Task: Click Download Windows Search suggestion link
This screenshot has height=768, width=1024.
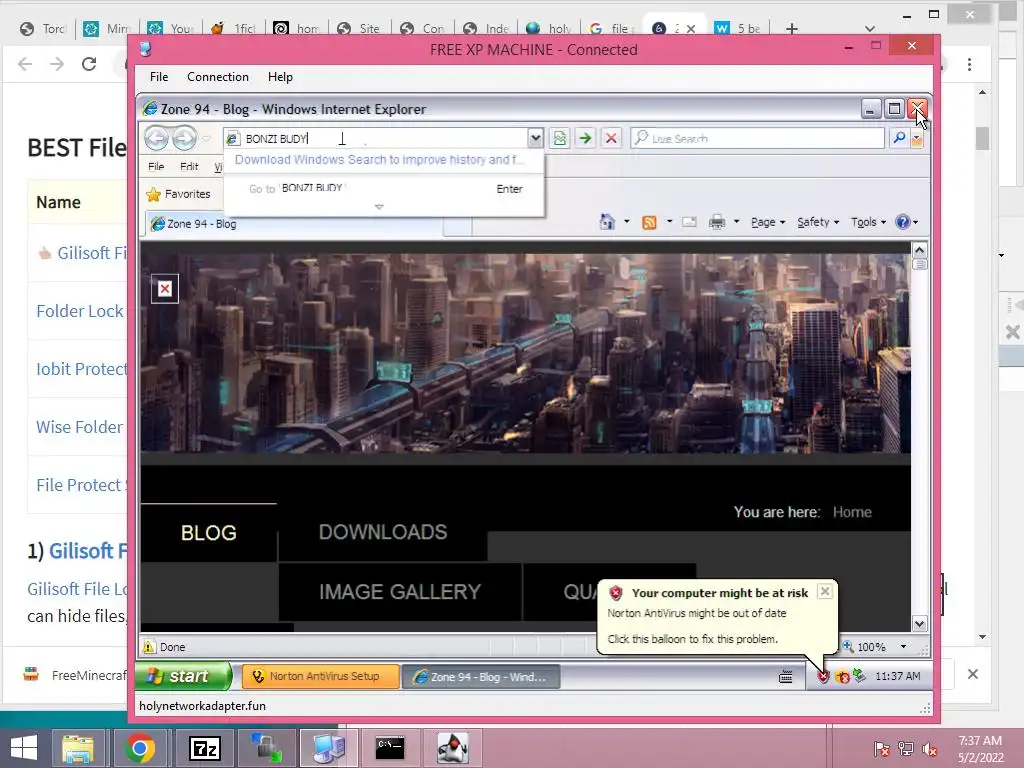Action: coord(379,159)
